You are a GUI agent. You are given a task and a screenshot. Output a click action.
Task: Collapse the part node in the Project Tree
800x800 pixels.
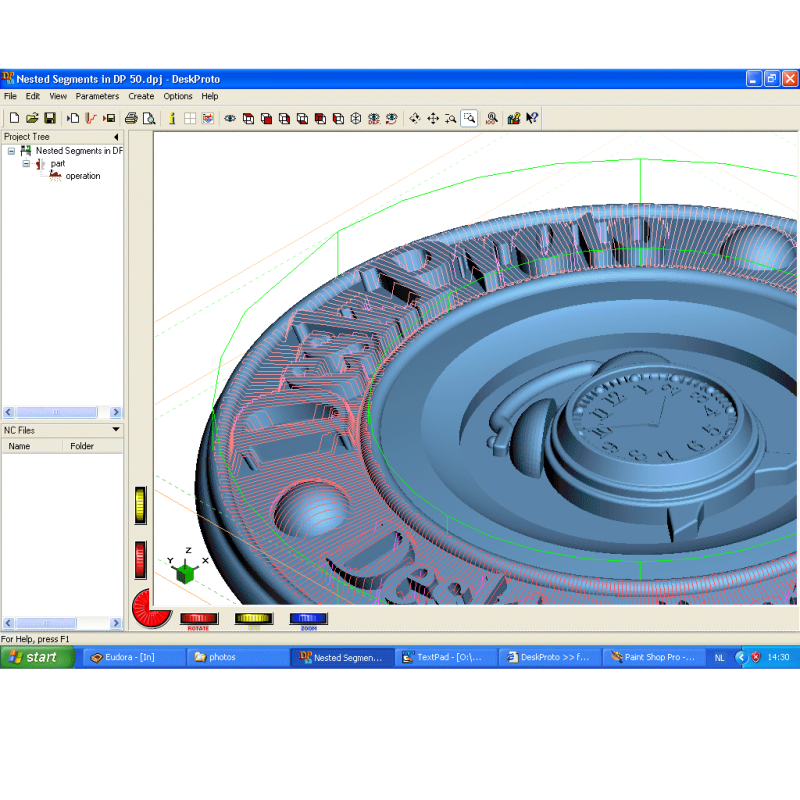[26, 163]
